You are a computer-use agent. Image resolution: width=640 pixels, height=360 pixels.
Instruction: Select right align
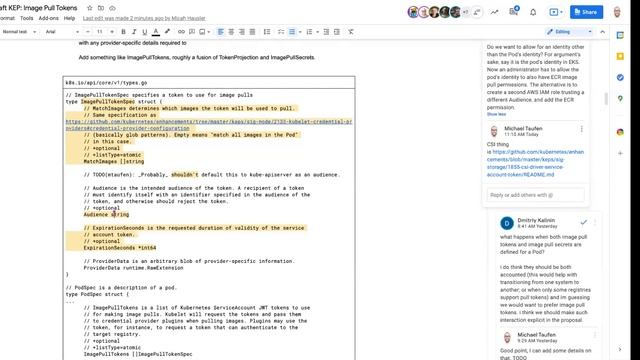(x=242, y=32)
